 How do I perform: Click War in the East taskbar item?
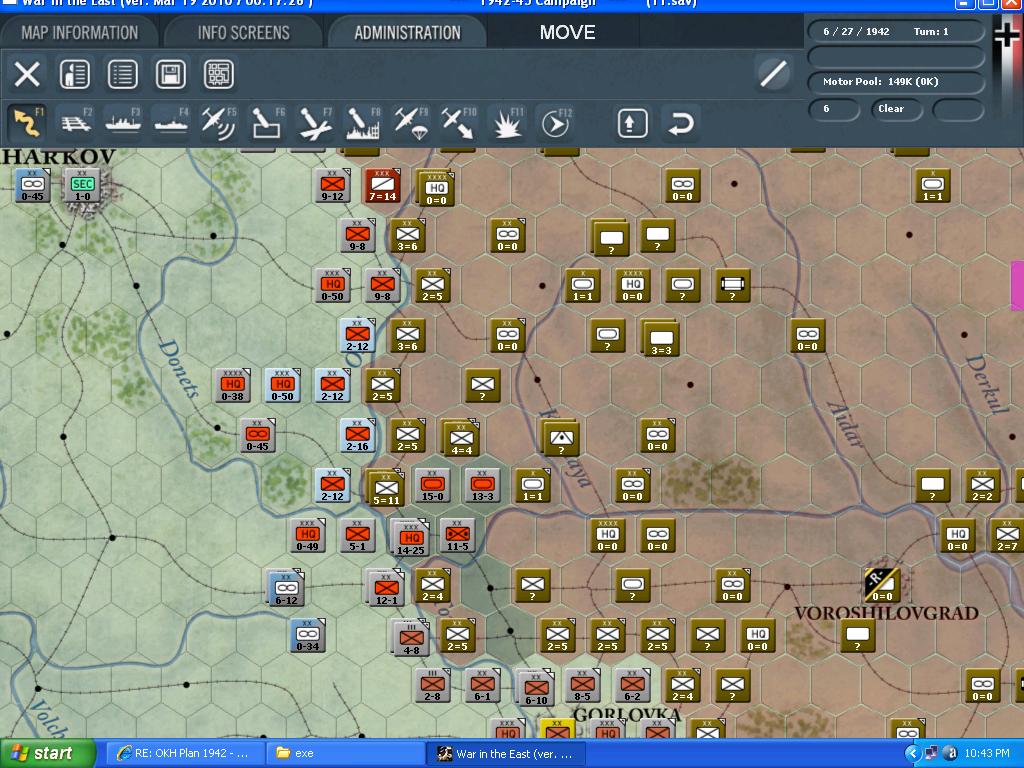[x=507, y=754]
